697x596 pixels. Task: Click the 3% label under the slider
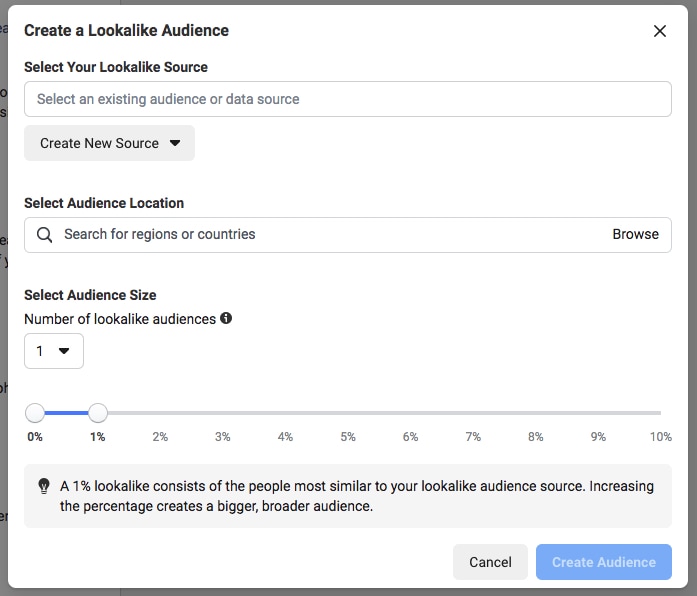223,437
